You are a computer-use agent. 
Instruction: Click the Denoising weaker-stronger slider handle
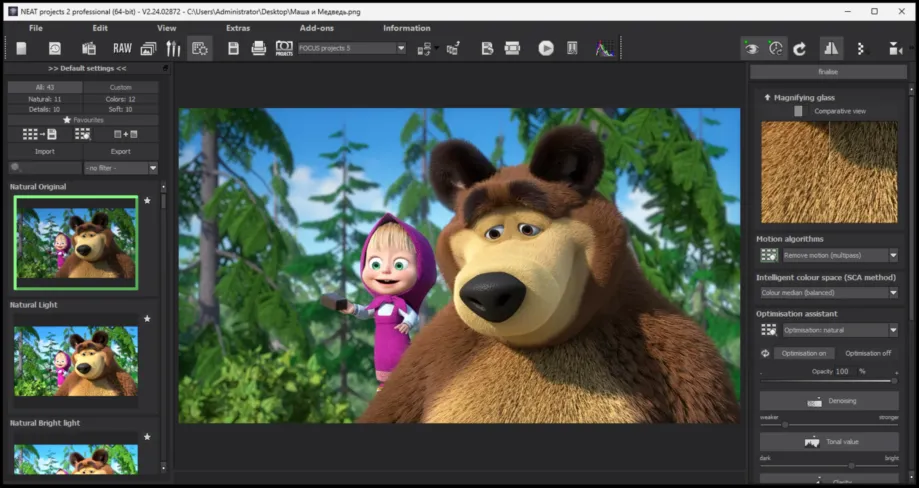[x=785, y=424]
